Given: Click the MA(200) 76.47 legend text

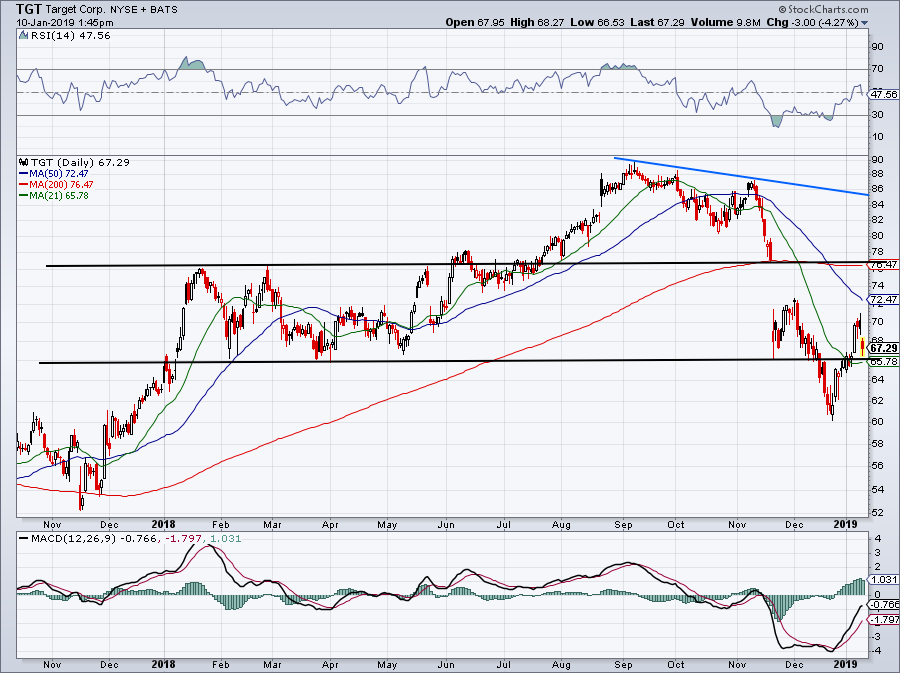Looking at the screenshot, I should [x=61, y=185].
